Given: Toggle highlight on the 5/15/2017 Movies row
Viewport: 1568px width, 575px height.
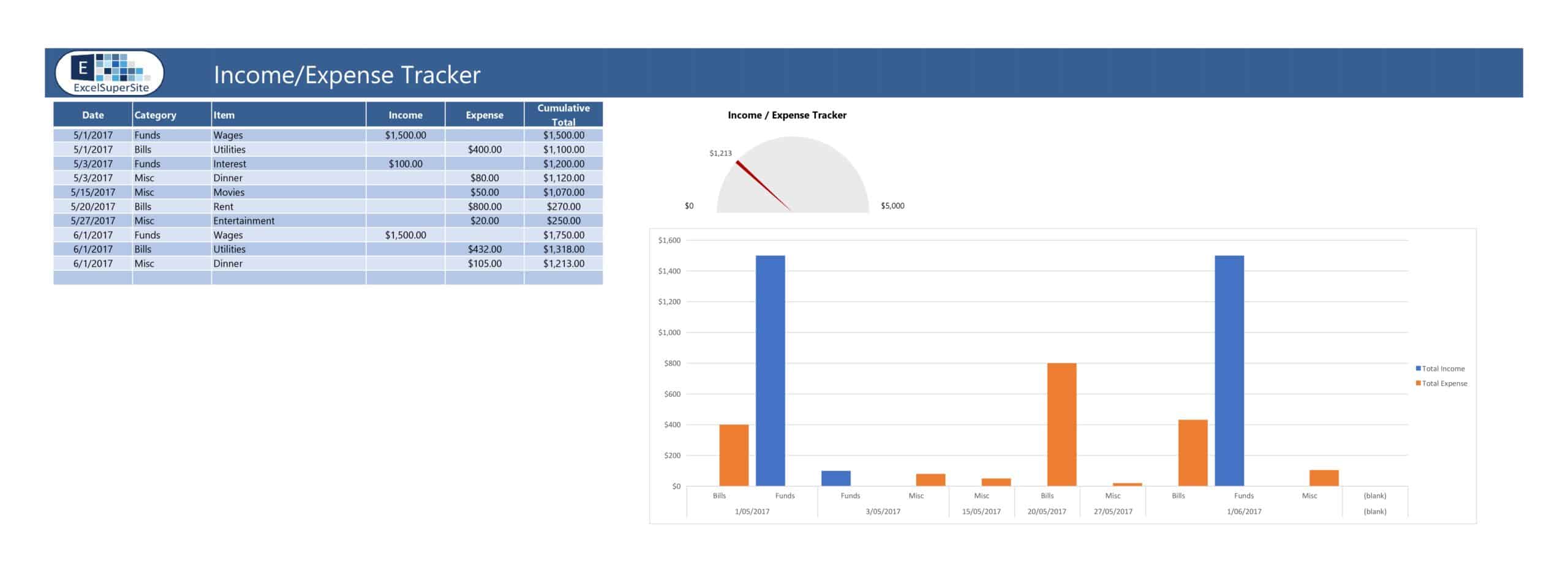Looking at the screenshot, I should 245,192.
